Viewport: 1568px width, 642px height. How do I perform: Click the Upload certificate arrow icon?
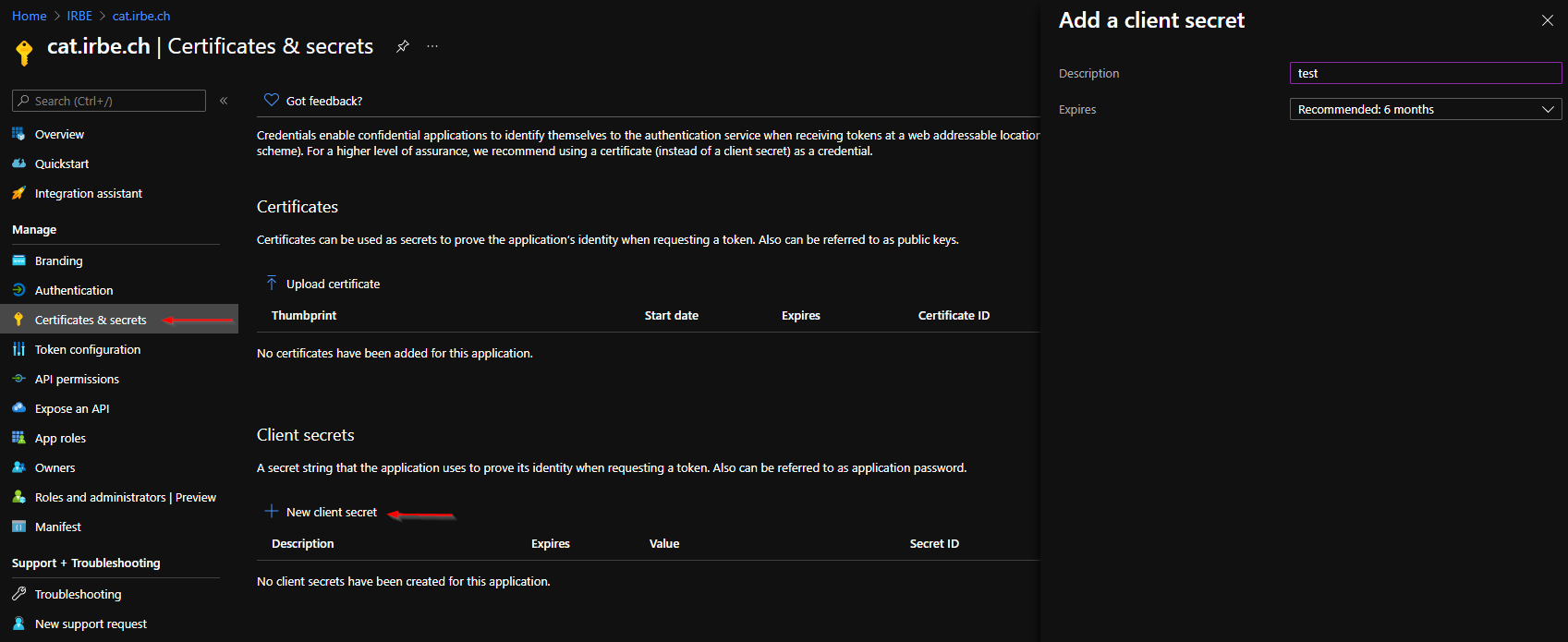coord(272,283)
